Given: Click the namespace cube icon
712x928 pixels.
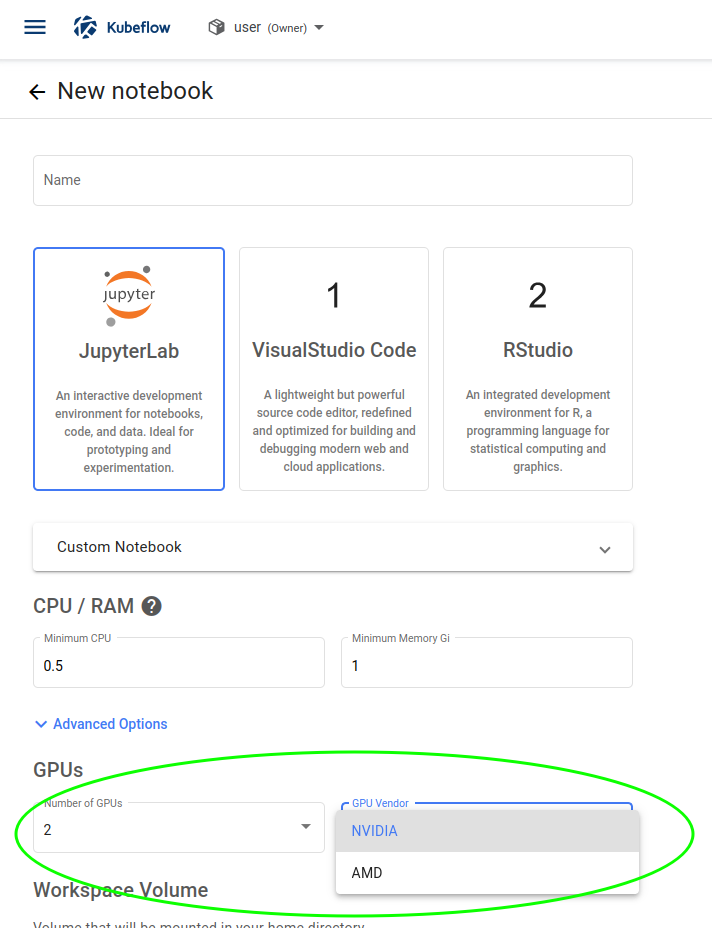Looking at the screenshot, I should click(216, 27).
